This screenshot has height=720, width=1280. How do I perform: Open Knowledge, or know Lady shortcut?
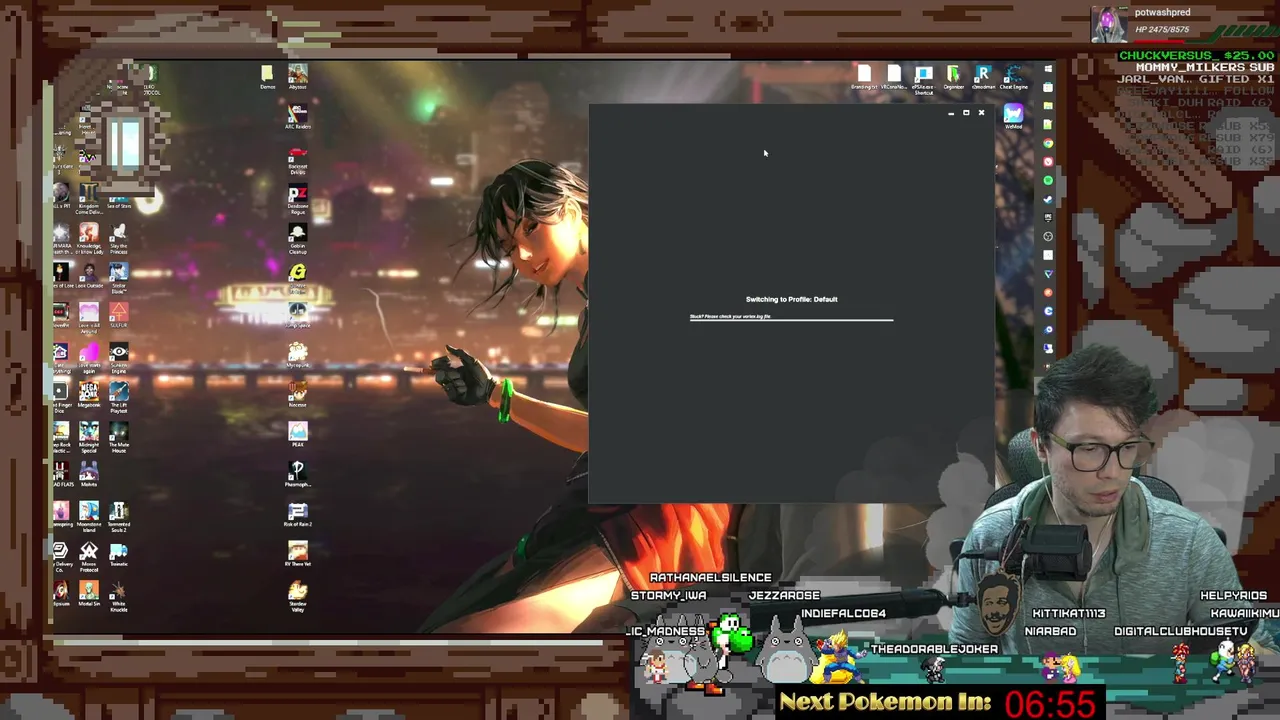click(x=89, y=238)
